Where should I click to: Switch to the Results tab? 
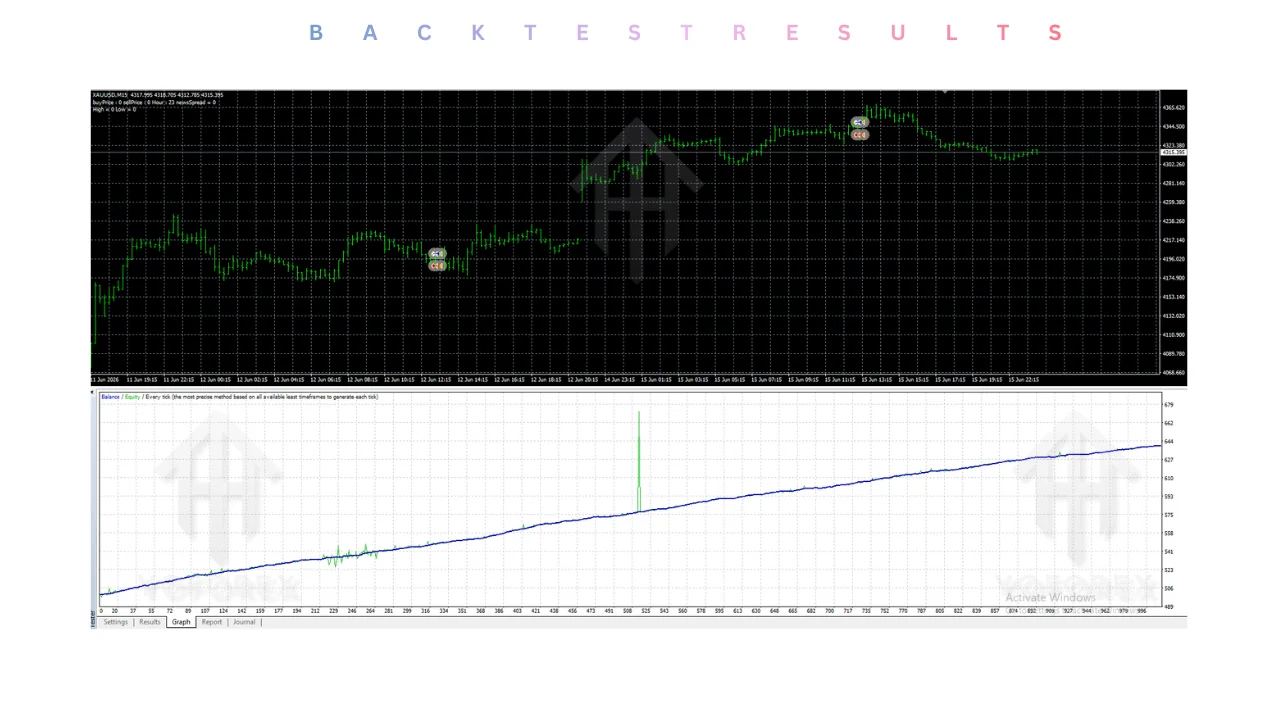click(x=150, y=622)
